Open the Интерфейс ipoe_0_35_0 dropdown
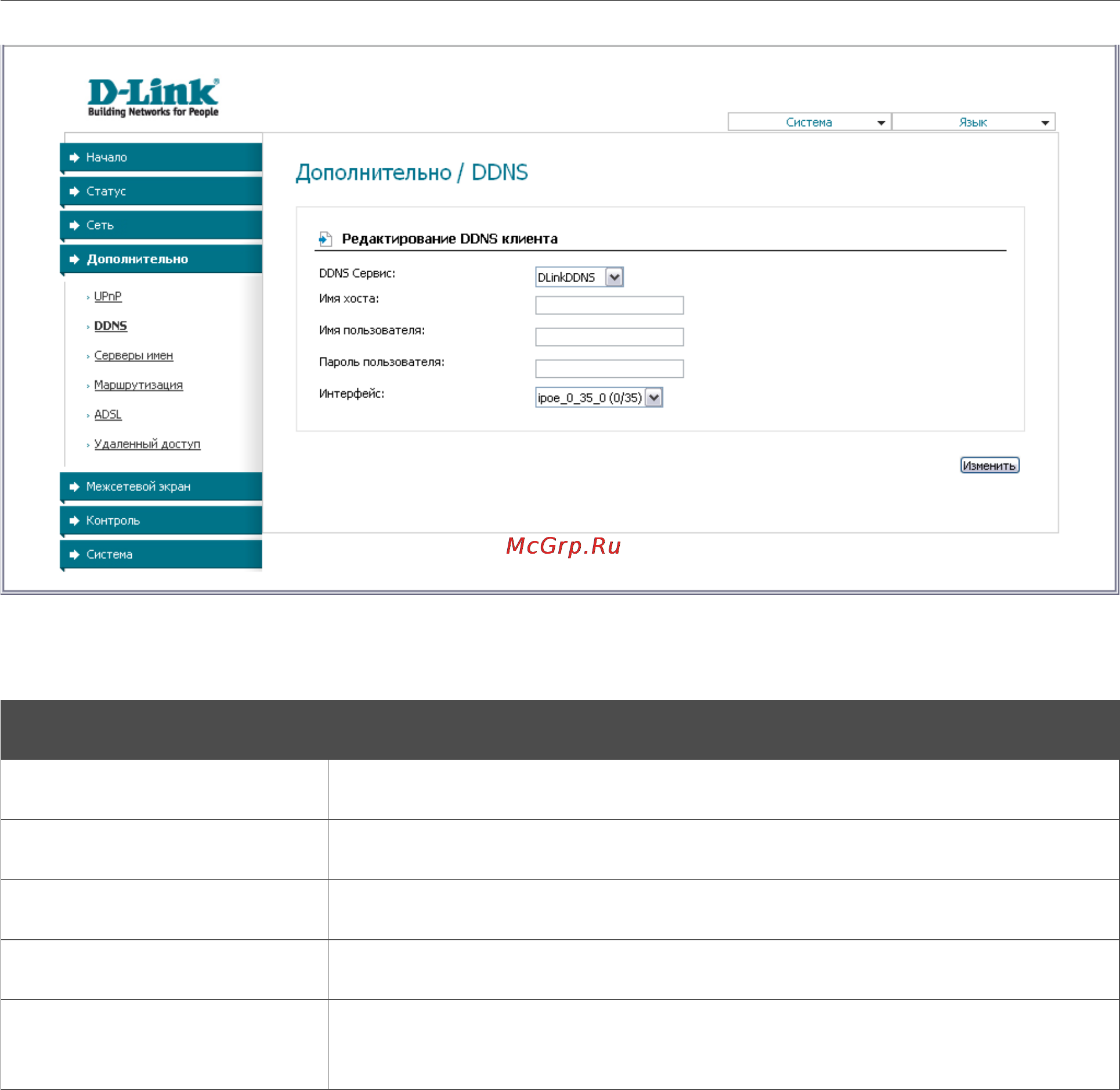 point(599,398)
